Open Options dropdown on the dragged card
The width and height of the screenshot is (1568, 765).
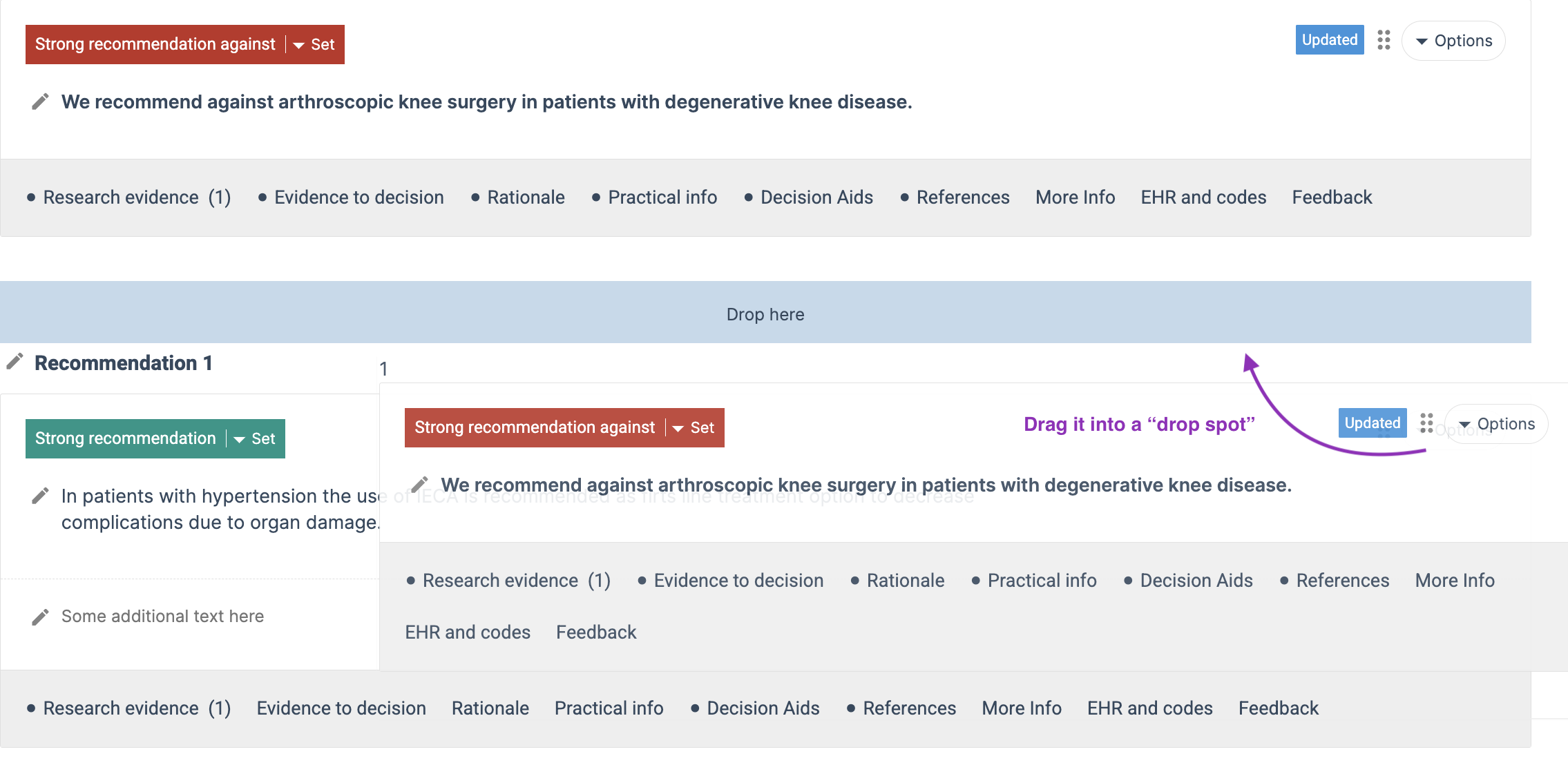tap(1496, 424)
